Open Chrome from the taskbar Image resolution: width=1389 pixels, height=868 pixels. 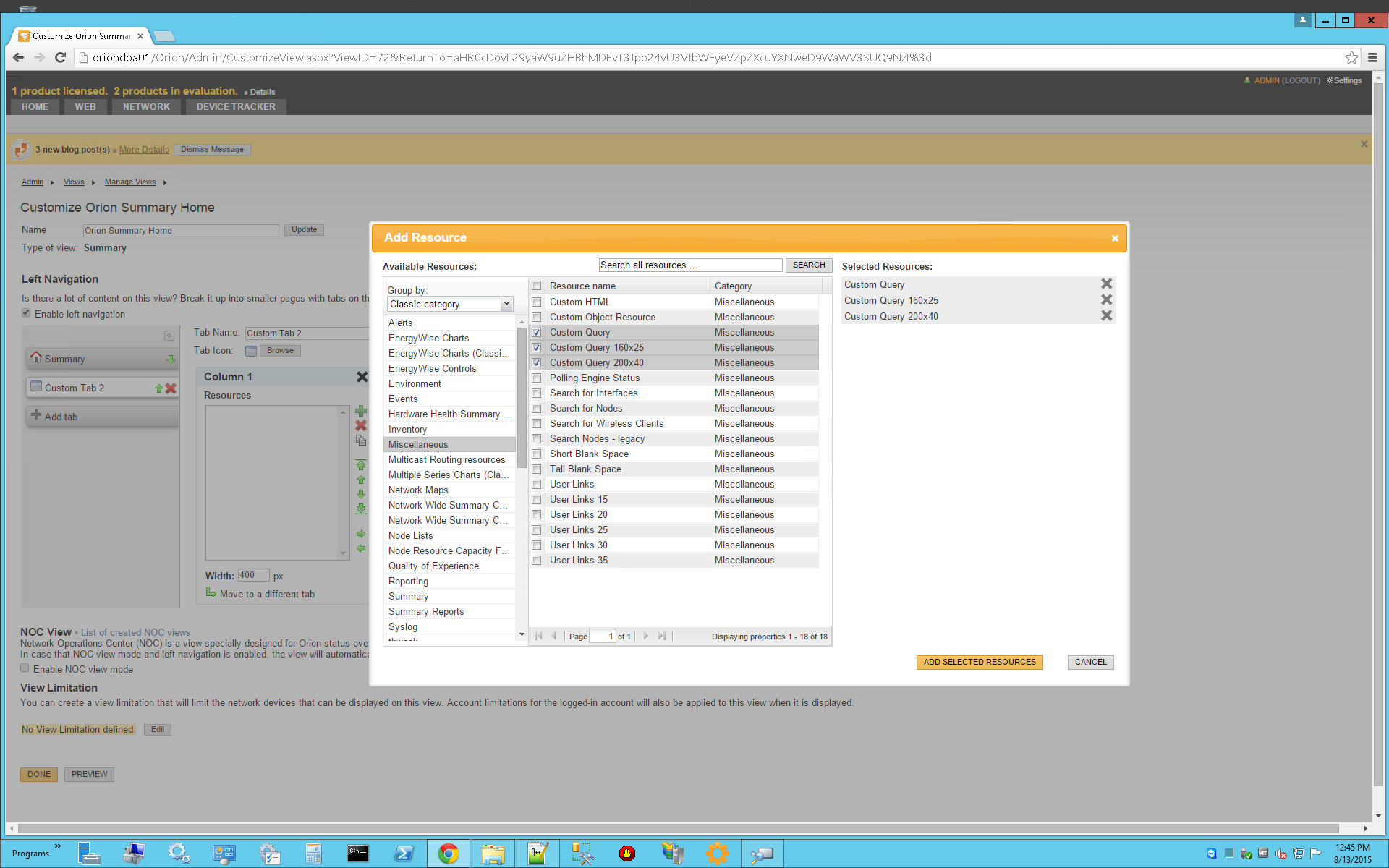click(449, 854)
